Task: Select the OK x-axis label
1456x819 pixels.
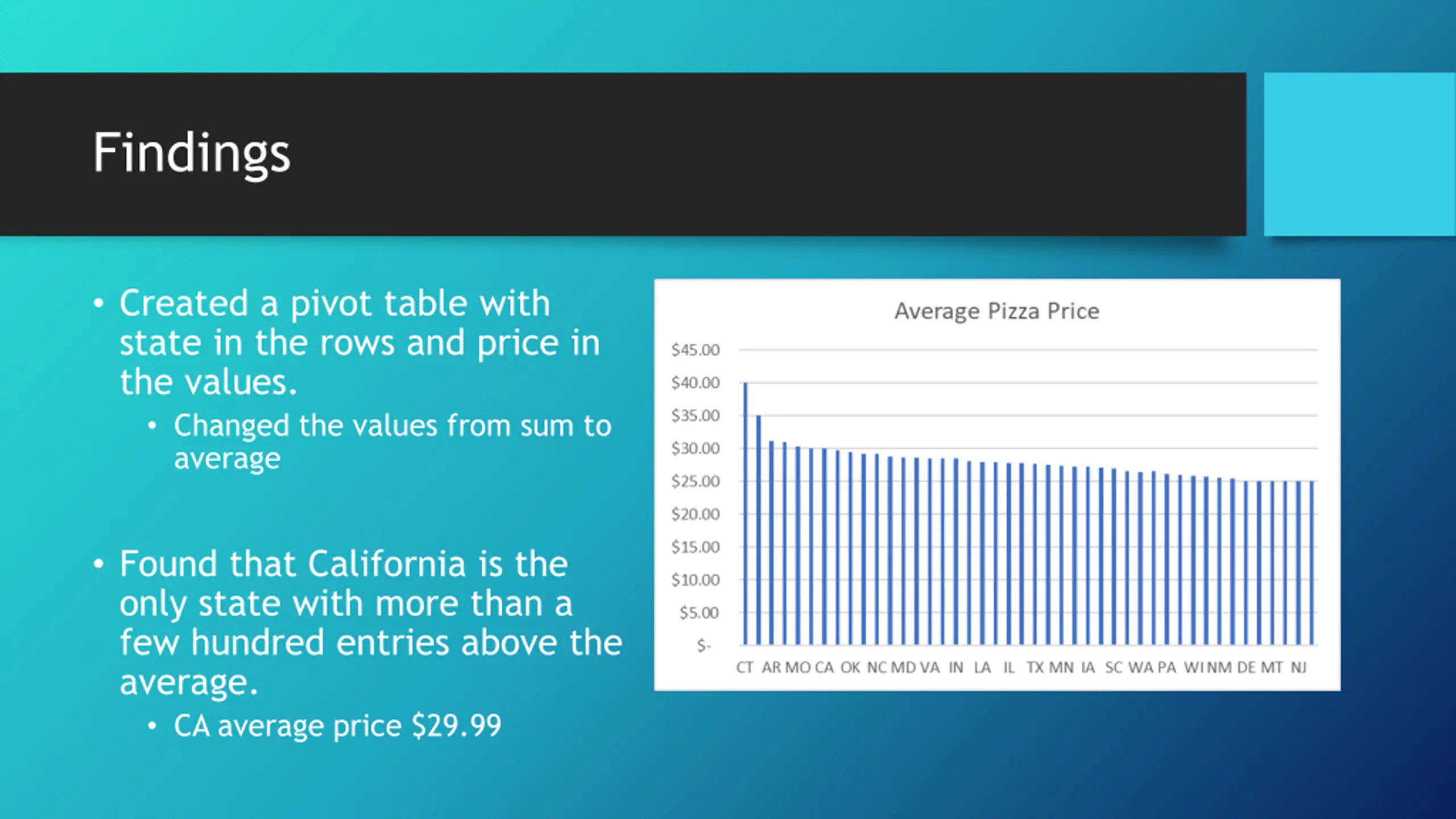Action: [x=850, y=667]
